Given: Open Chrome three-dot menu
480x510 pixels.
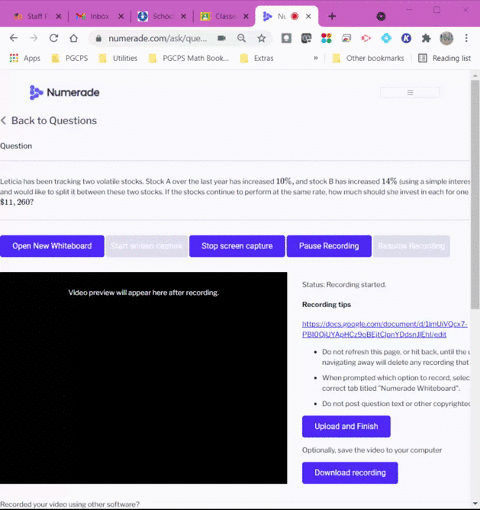Looking at the screenshot, I should click(466, 38).
